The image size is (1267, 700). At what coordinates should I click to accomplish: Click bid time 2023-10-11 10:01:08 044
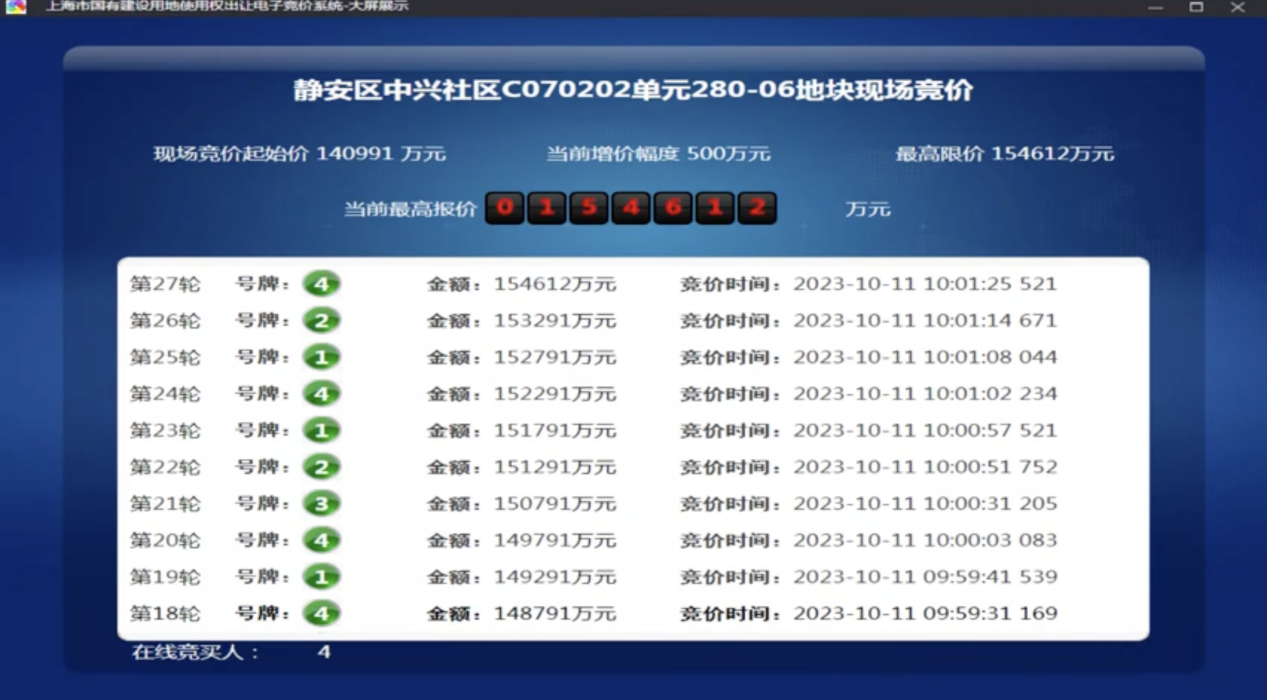click(x=925, y=357)
